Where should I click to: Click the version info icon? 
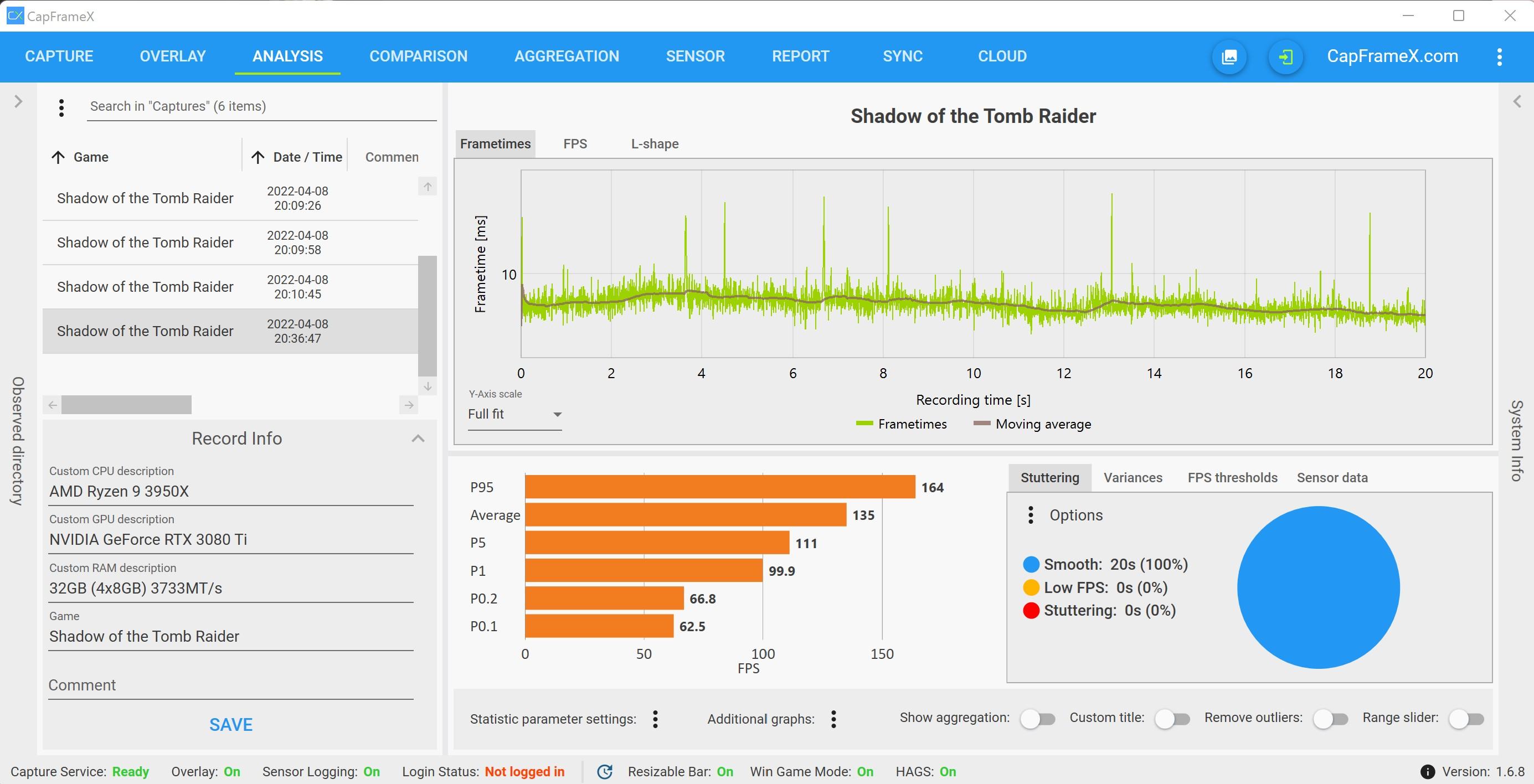(1428, 772)
